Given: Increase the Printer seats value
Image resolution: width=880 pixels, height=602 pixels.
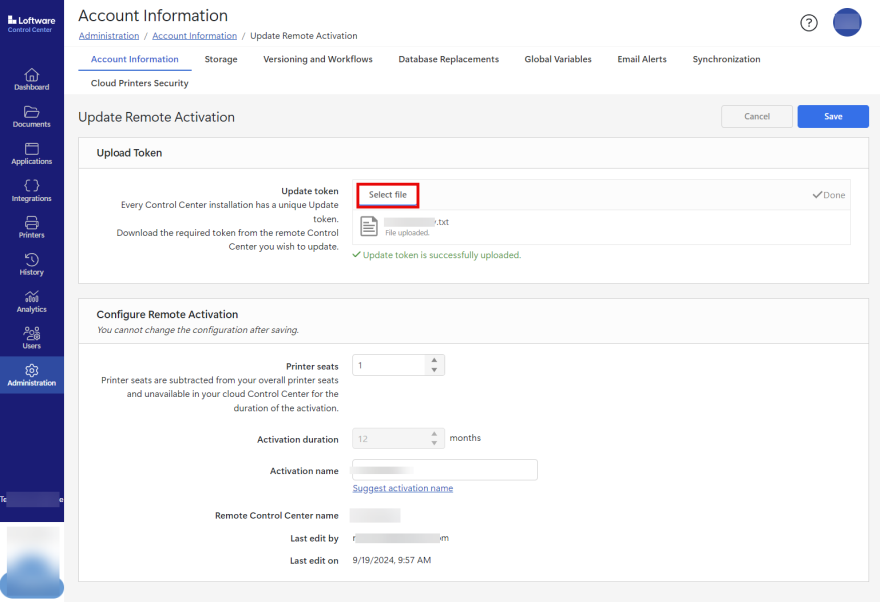Looking at the screenshot, I should (434, 360).
